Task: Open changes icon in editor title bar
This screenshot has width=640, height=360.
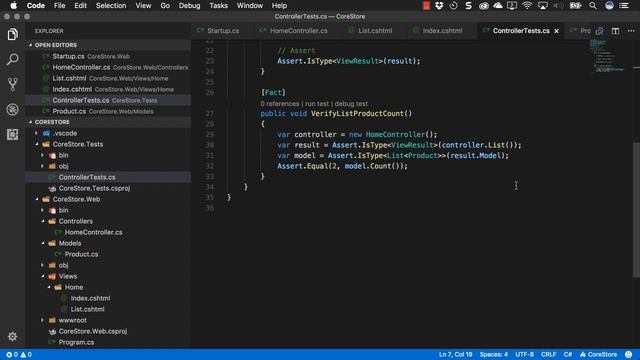Action: click(600, 31)
